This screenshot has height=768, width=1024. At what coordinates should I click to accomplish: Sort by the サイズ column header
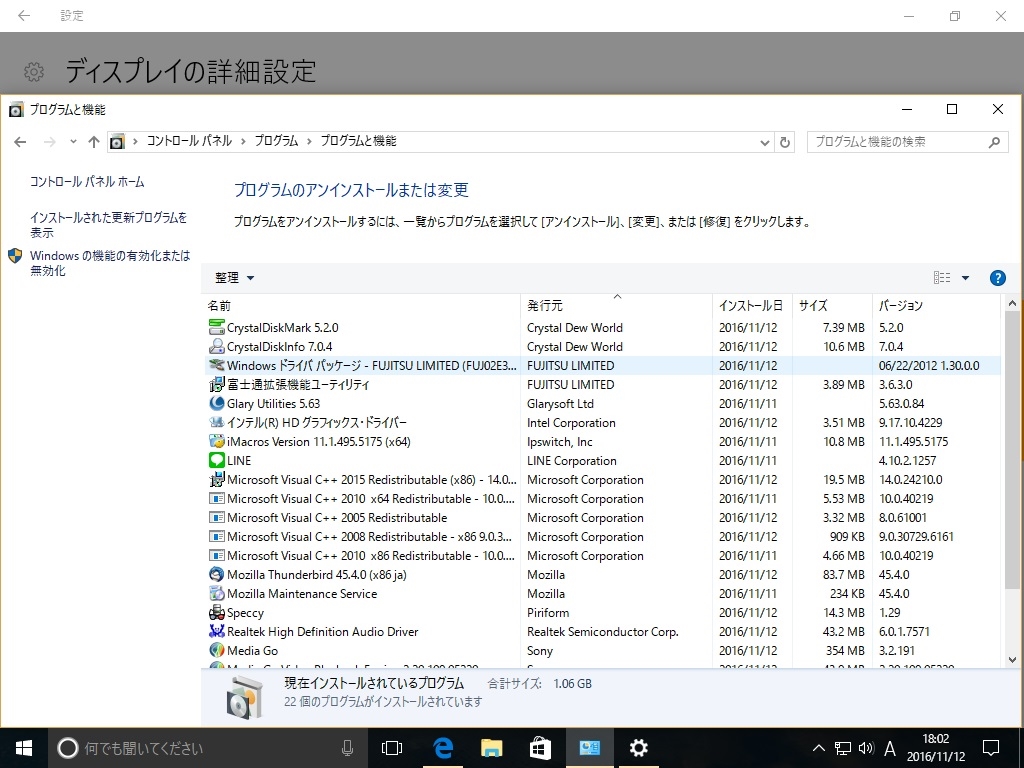pyautogui.click(x=813, y=305)
